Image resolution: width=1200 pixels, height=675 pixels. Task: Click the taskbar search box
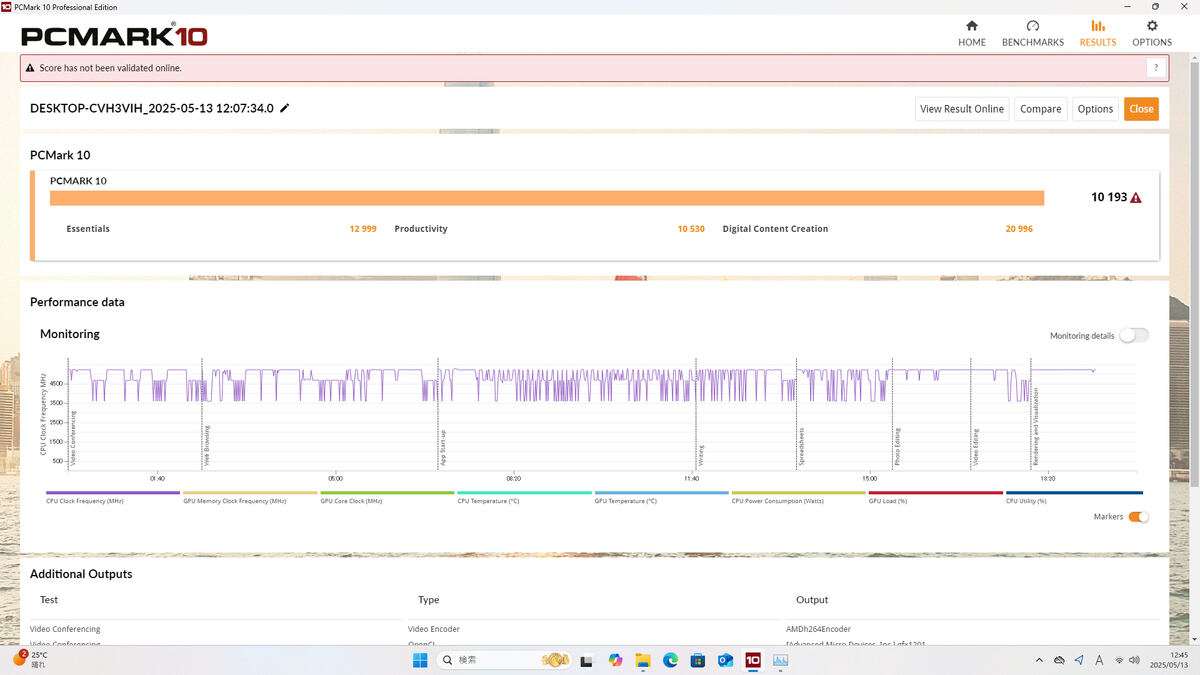tap(505, 660)
